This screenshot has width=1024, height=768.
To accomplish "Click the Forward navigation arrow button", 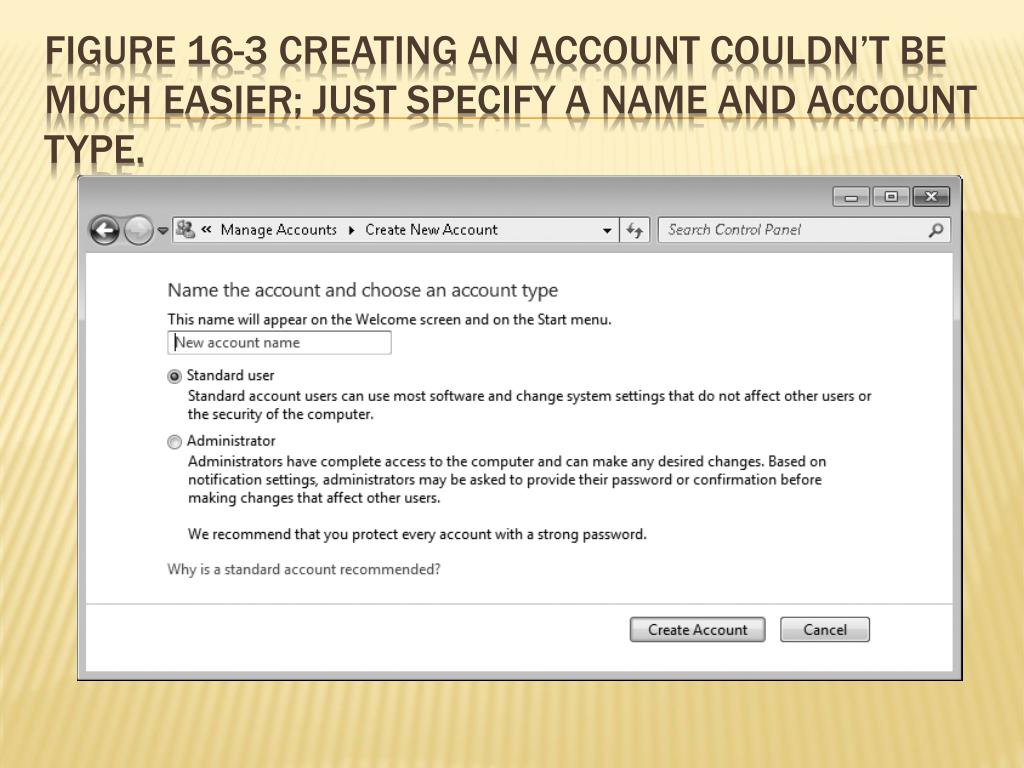I will (138, 231).
